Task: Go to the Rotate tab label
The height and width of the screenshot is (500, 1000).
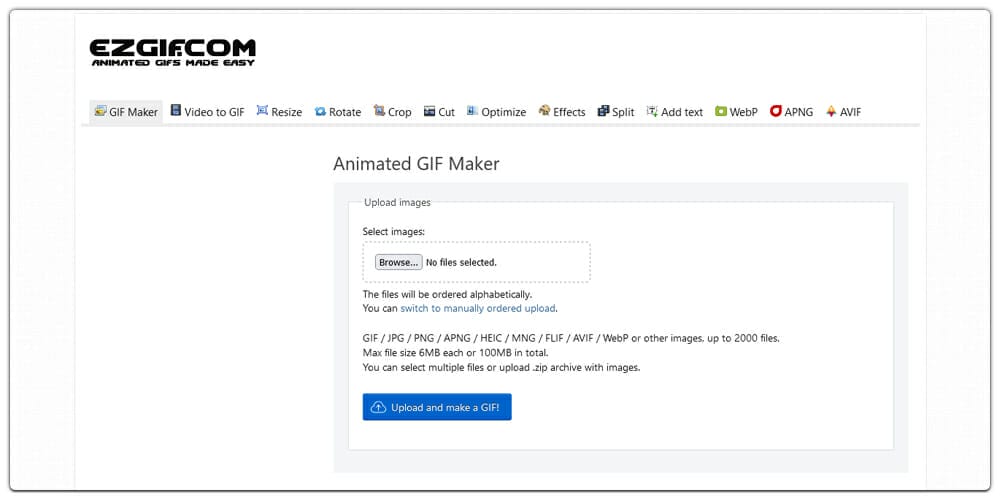Action: pos(345,112)
